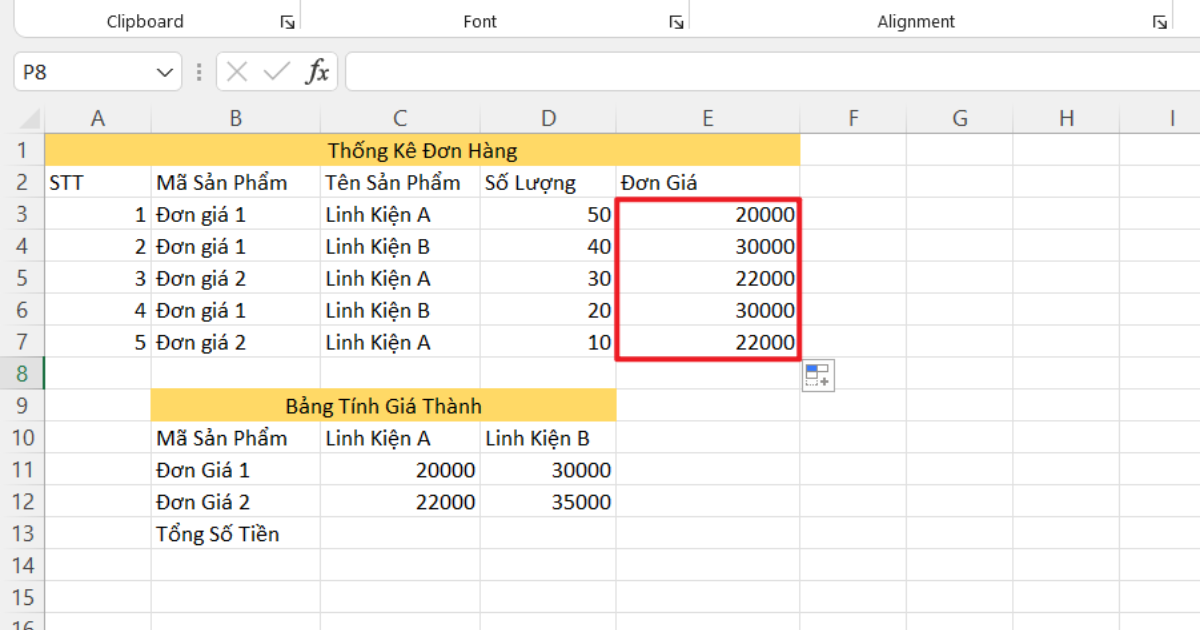The height and width of the screenshot is (630, 1200).
Task: Click 'Linh Kiện B' in row 6
Action: [x=400, y=310]
